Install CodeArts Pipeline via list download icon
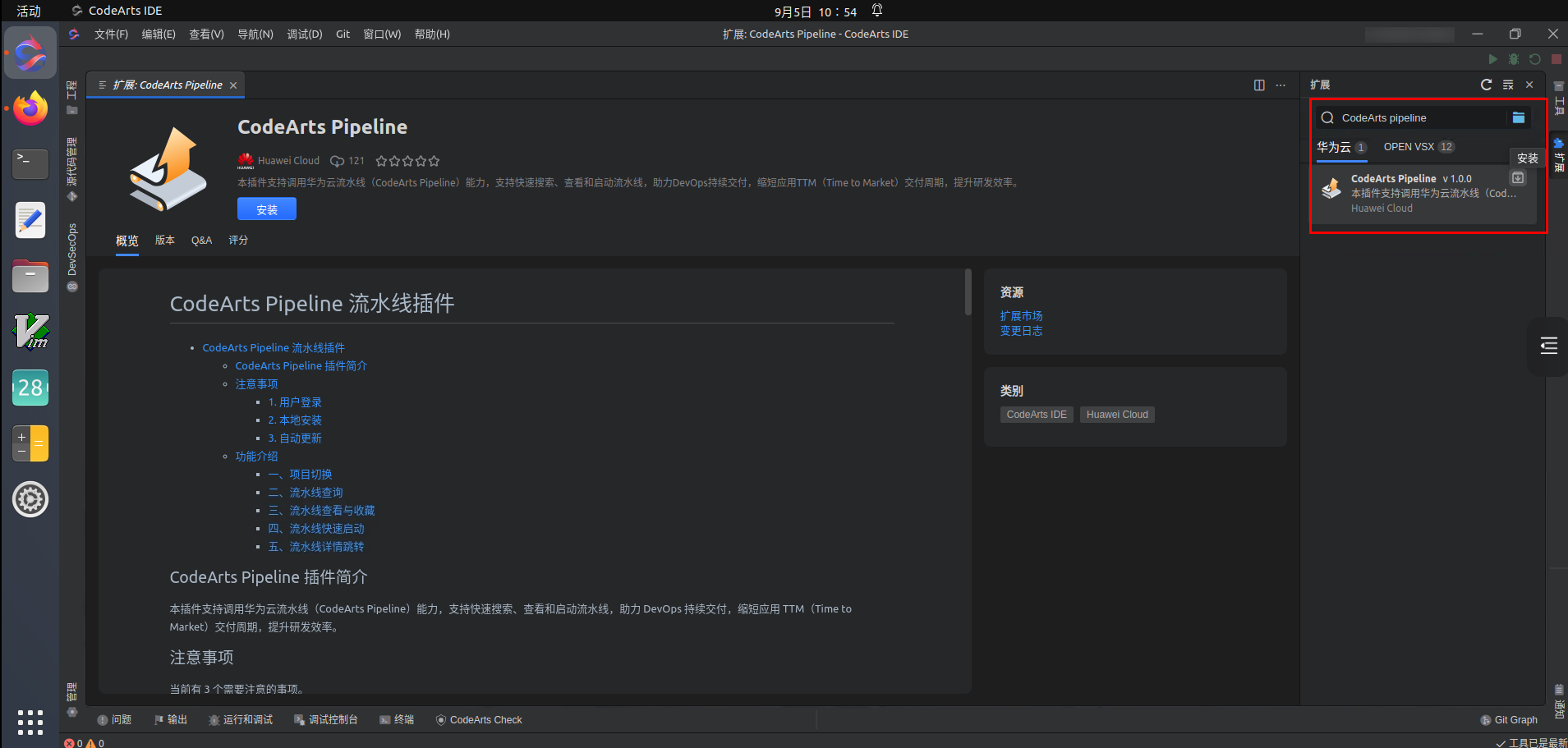 (x=1518, y=178)
